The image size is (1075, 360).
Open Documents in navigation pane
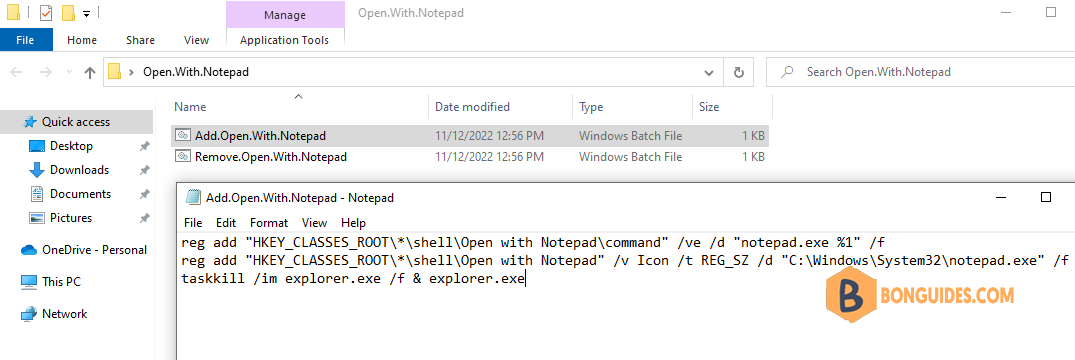80,193
